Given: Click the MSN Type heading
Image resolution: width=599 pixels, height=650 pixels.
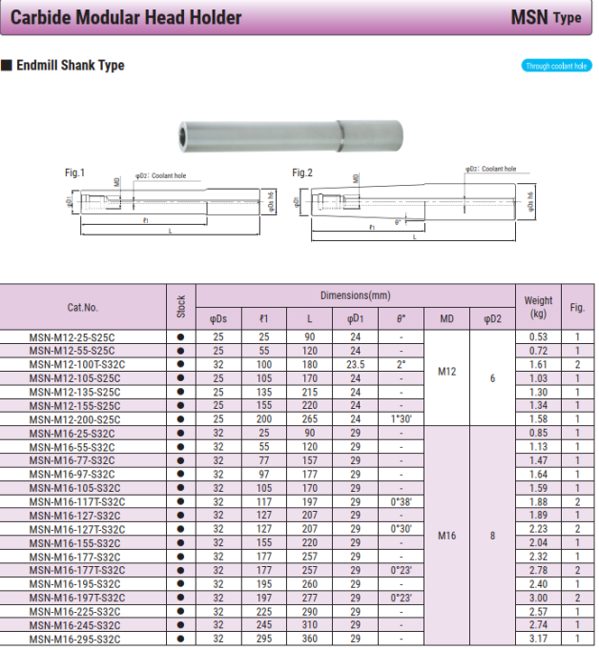Looking at the screenshot, I should (546, 17).
